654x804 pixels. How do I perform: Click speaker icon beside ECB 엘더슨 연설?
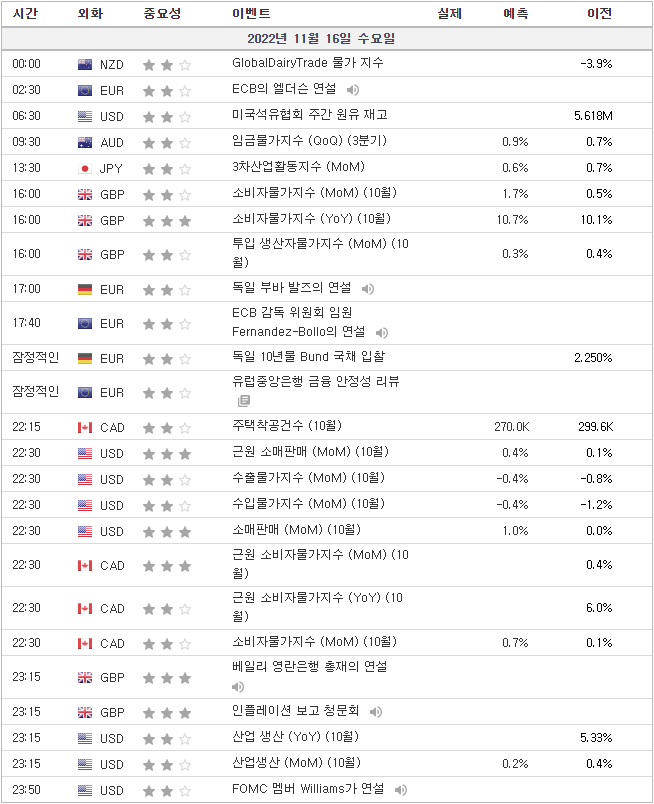352,90
